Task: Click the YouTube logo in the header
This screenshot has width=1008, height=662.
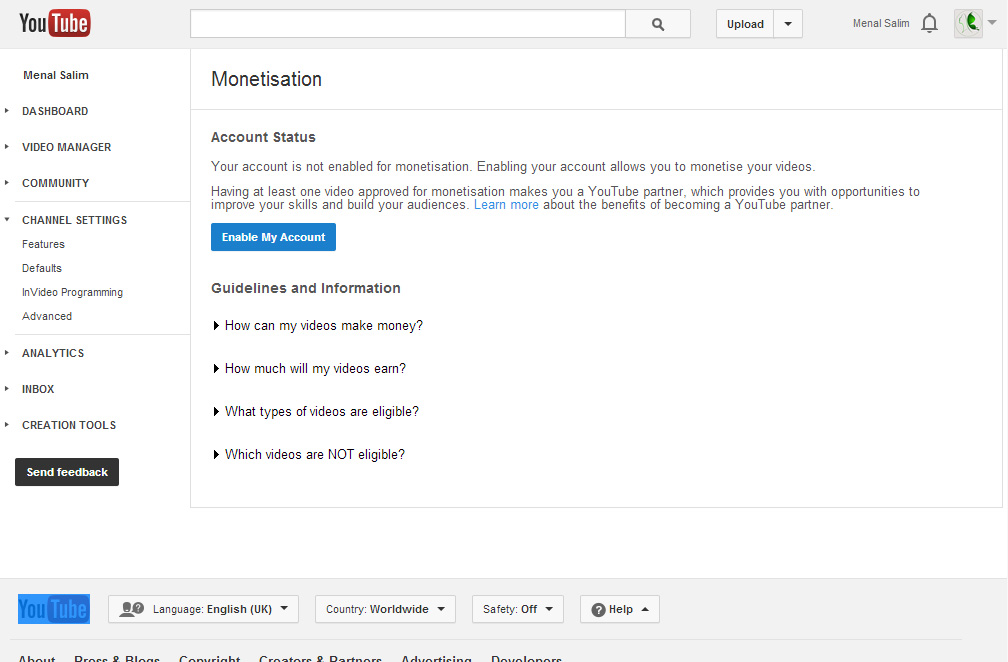Action: pyautogui.click(x=55, y=23)
